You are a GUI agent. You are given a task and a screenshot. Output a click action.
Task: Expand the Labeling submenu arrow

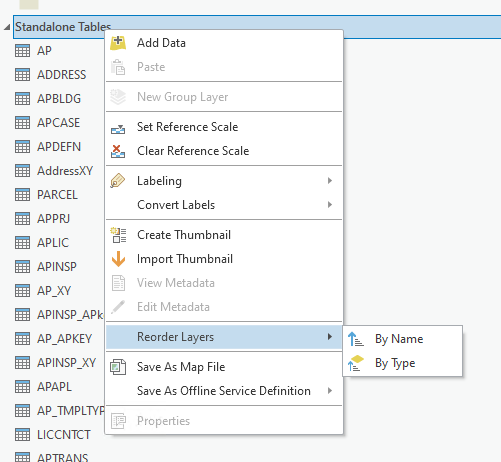[x=330, y=181]
